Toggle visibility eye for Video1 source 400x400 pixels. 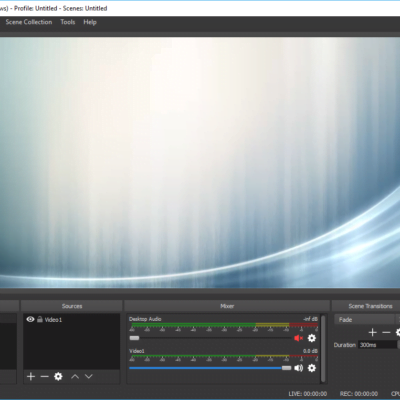click(x=30, y=319)
